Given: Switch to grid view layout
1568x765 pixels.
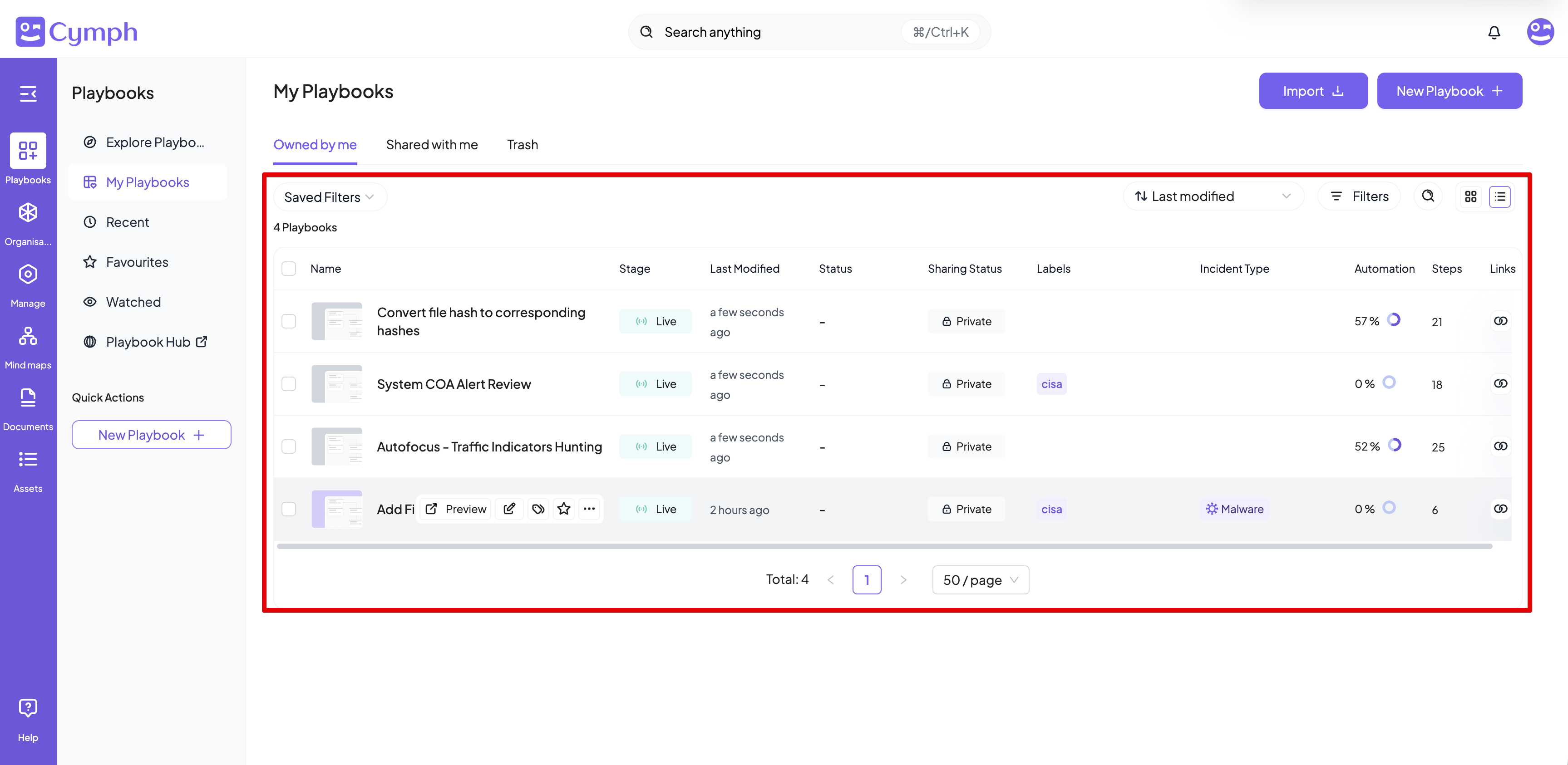Looking at the screenshot, I should [1470, 196].
